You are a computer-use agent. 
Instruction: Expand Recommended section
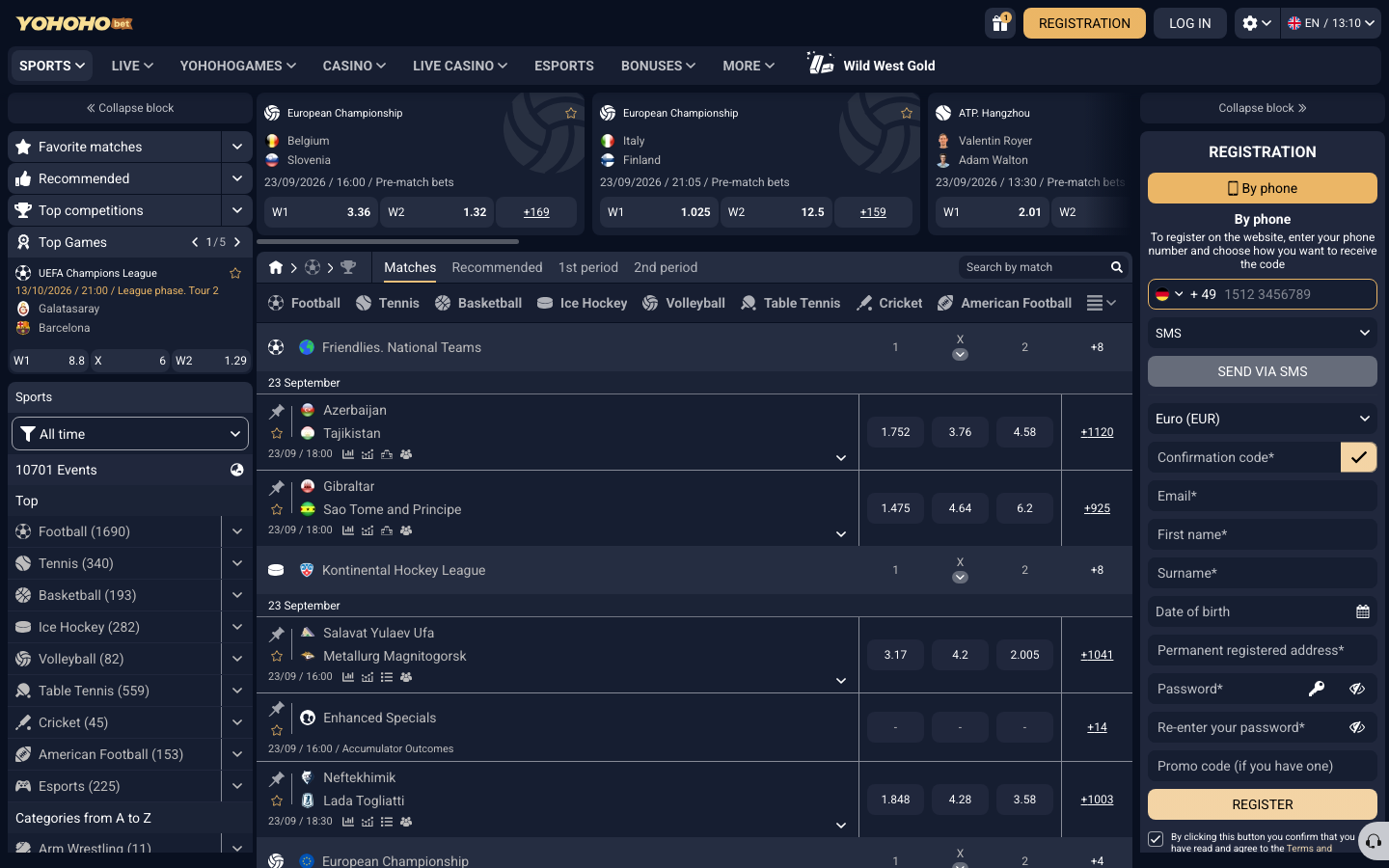tap(236, 178)
